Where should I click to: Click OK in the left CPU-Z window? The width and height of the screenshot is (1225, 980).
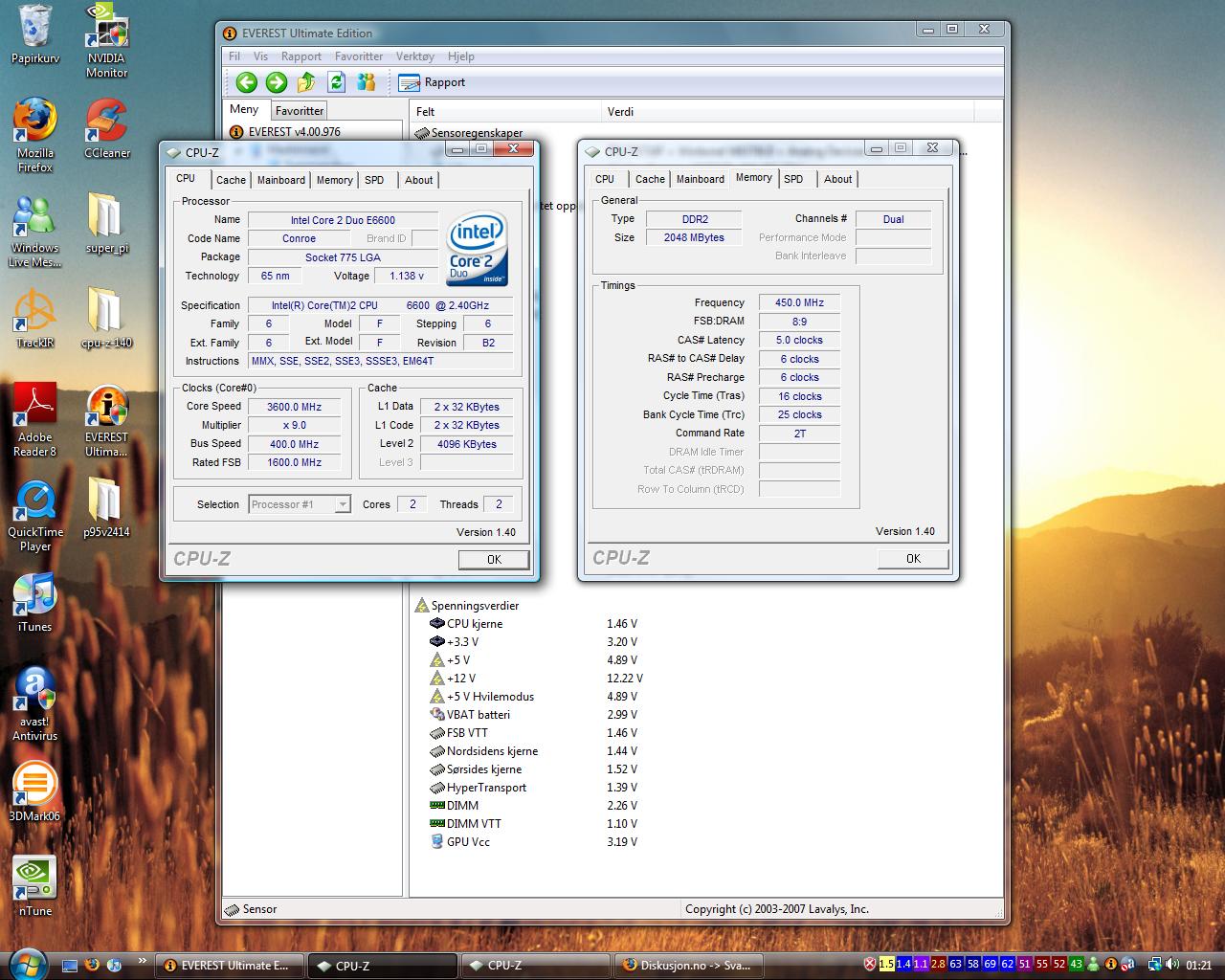(494, 560)
